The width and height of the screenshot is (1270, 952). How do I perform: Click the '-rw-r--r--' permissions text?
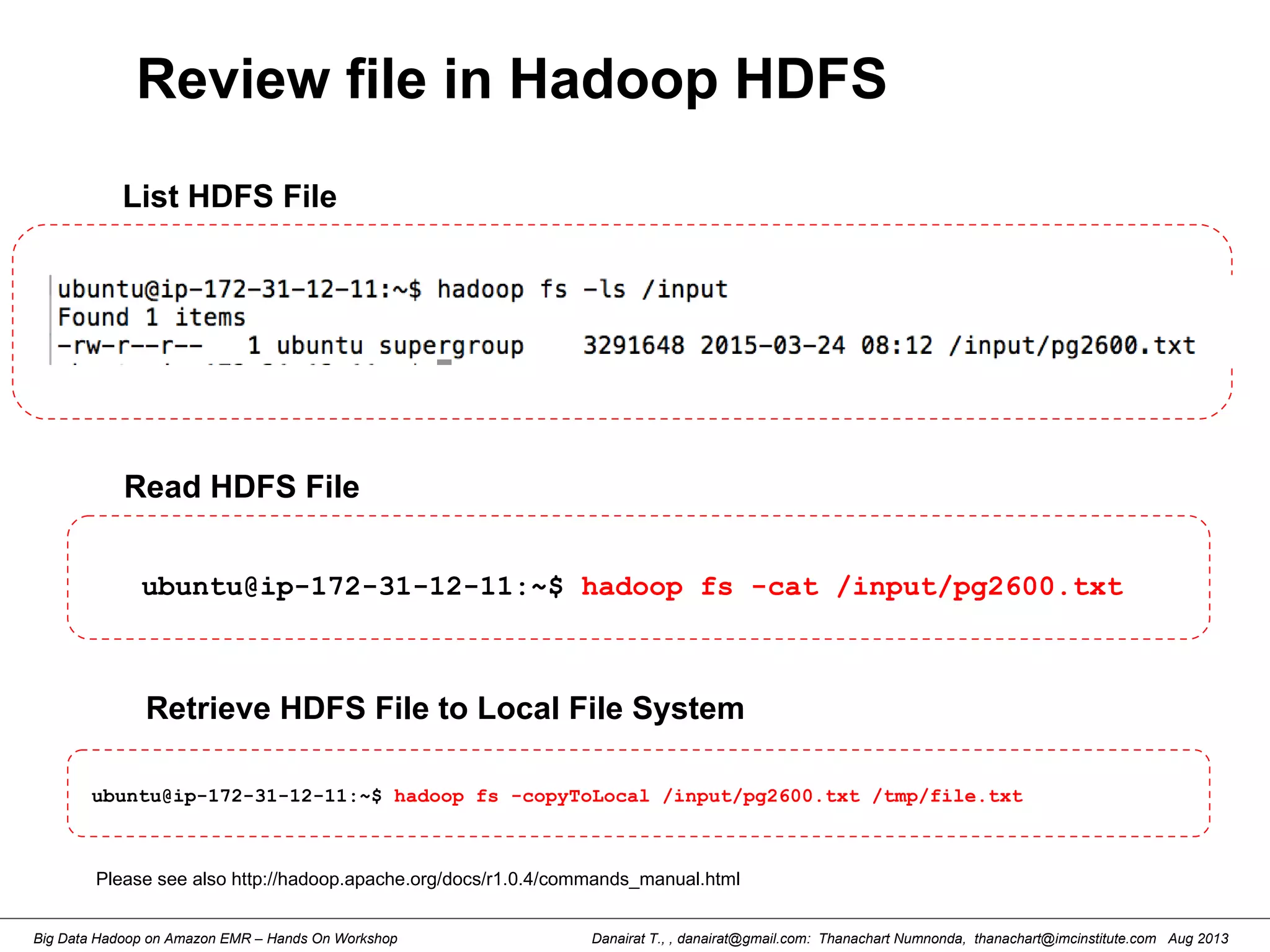click(130, 346)
